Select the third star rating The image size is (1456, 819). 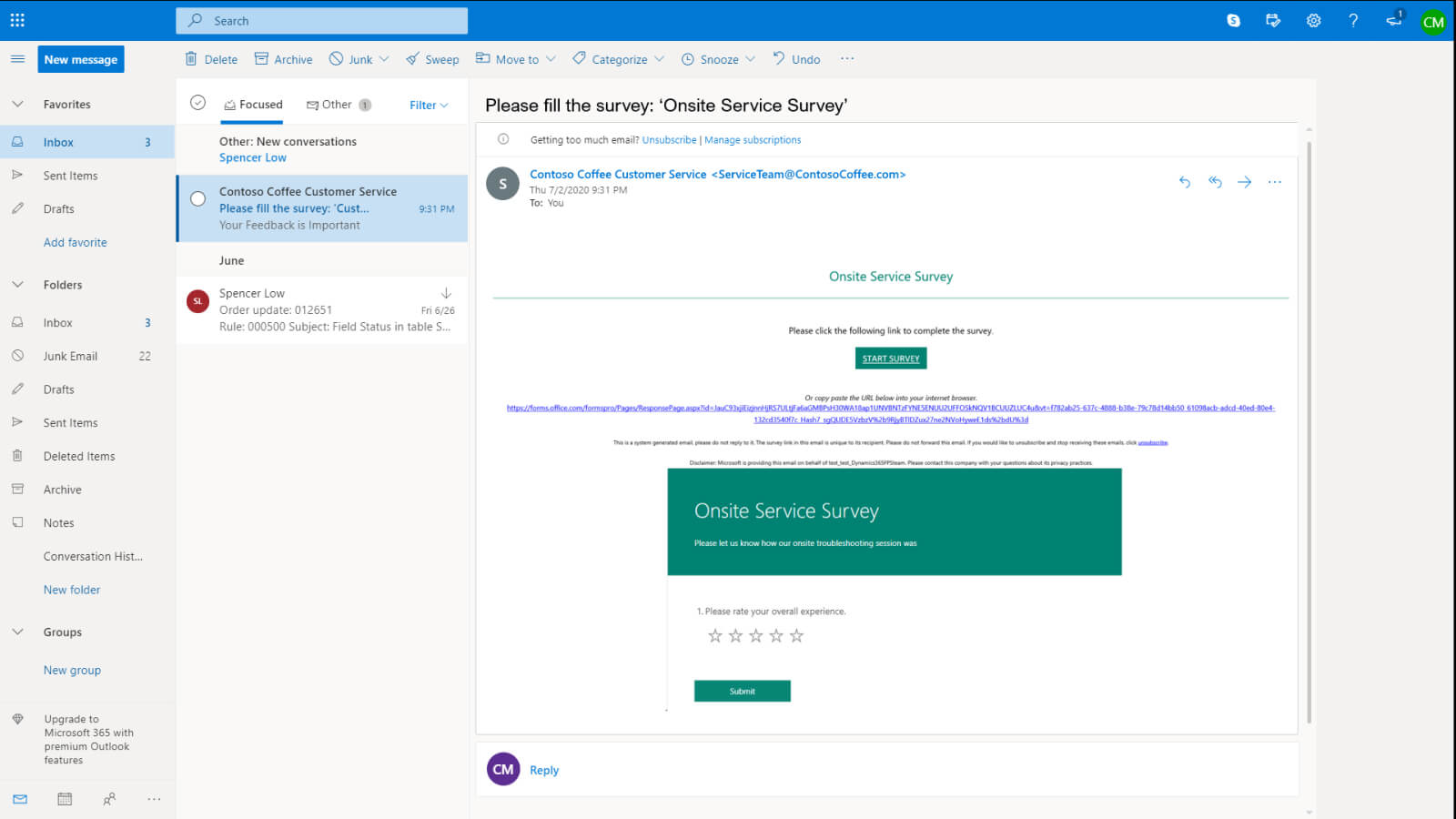coord(755,636)
